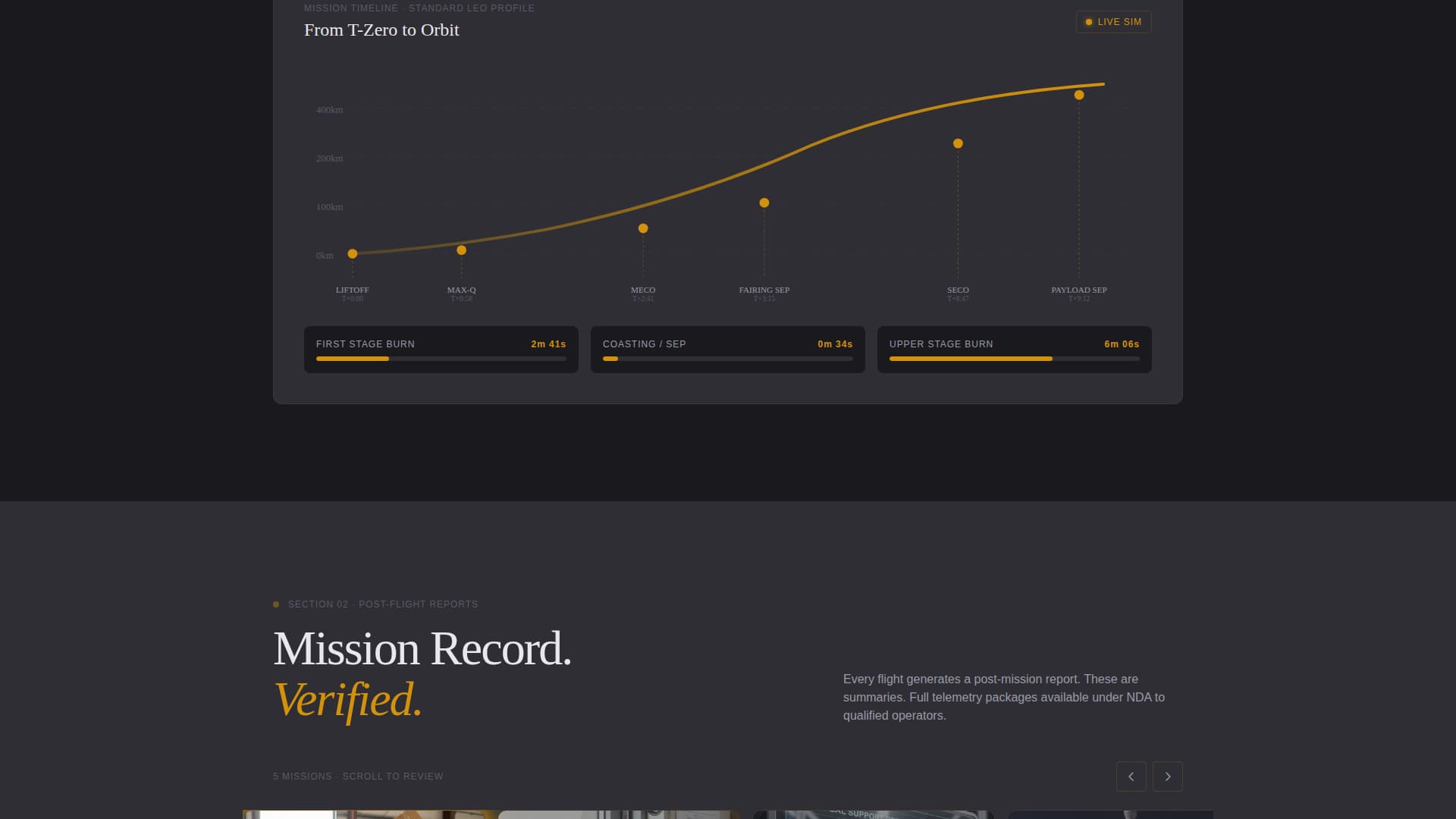
Task: Click the FAIRING SEP marker dot
Action: point(764,202)
